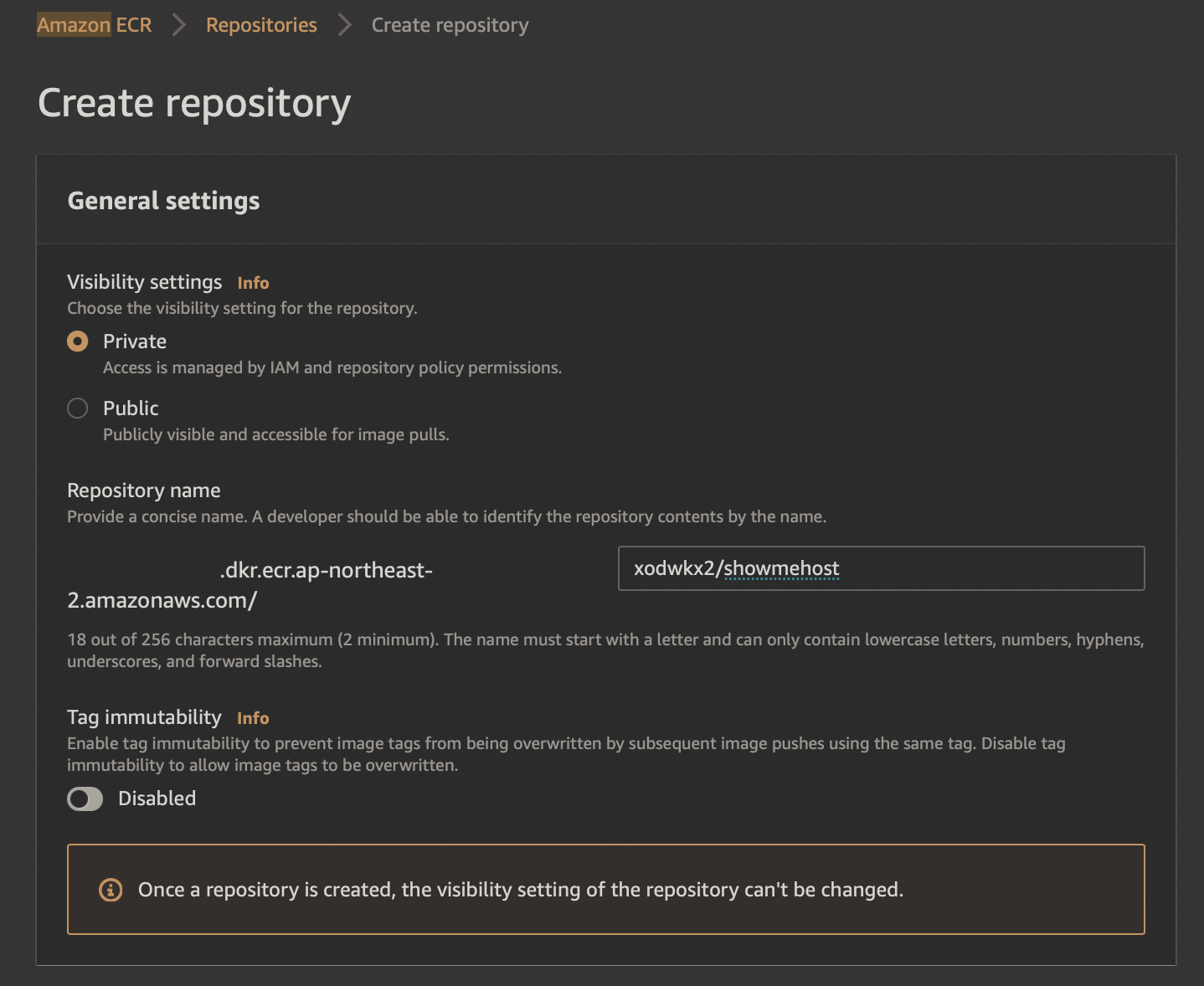Focus the repository name input field
The width and height of the screenshot is (1204, 986).
(881, 568)
